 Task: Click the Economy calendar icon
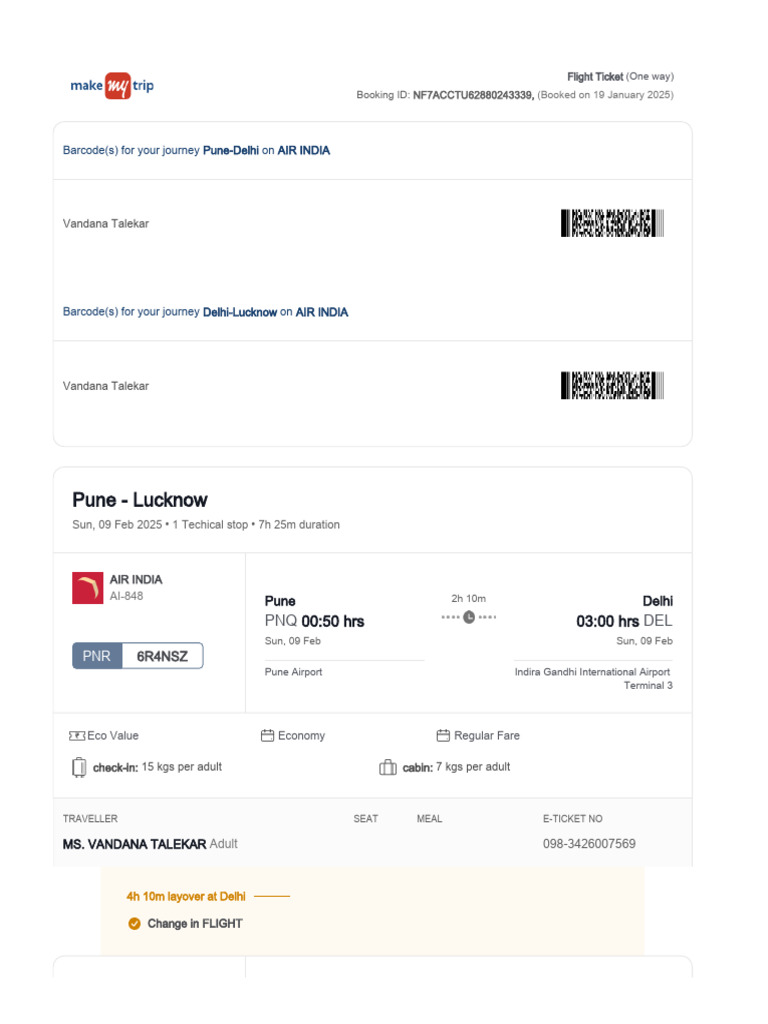(267, 735)
